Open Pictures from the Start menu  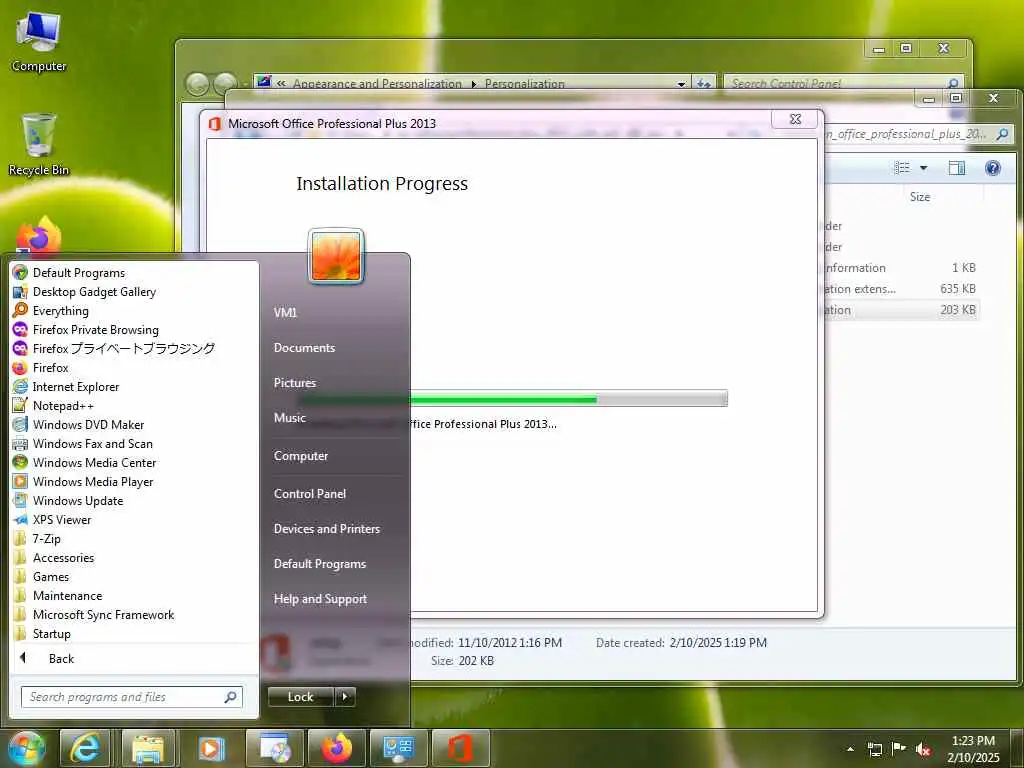(295, 383)
